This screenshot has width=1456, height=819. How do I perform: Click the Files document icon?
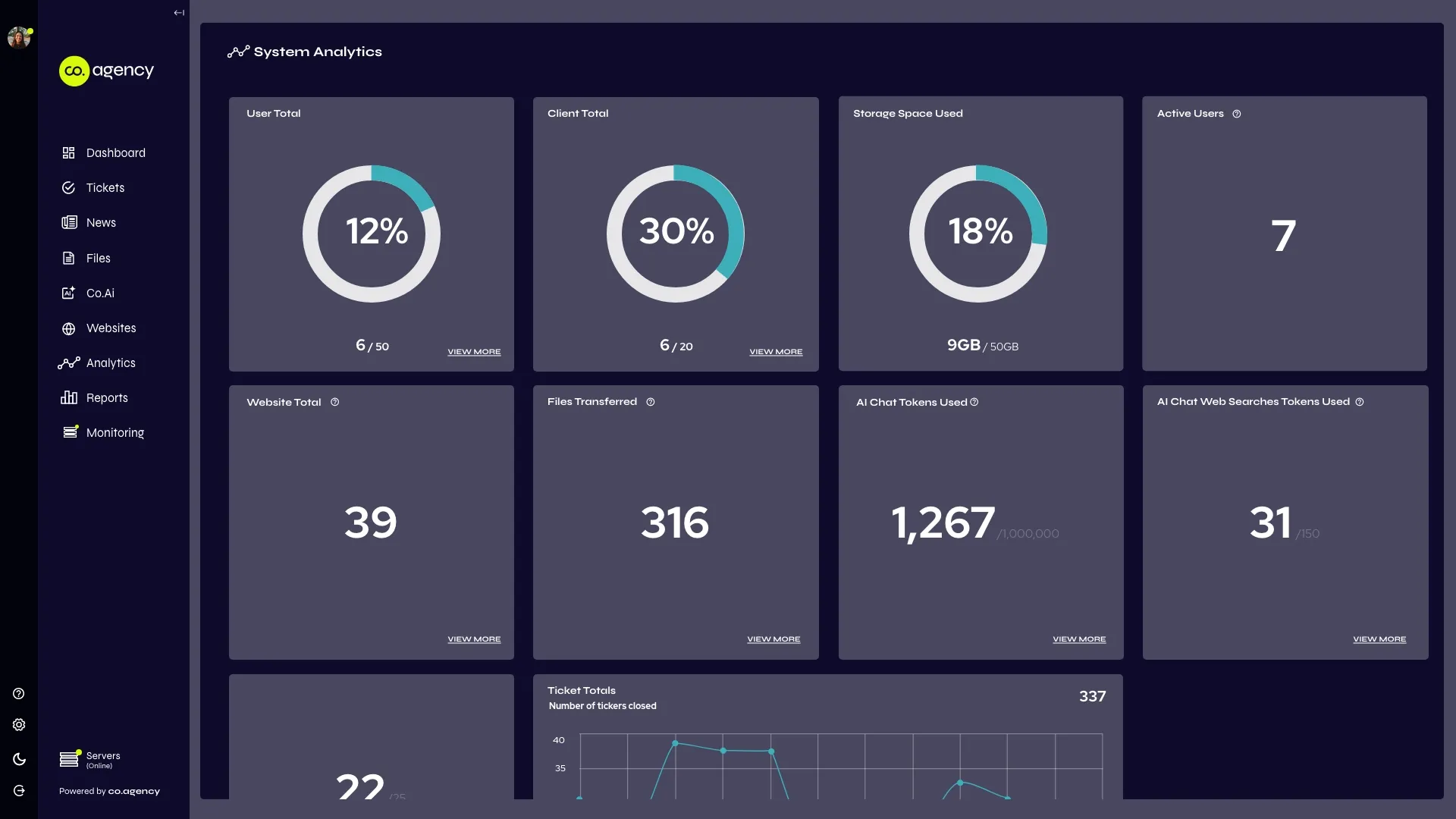(68, 258)
